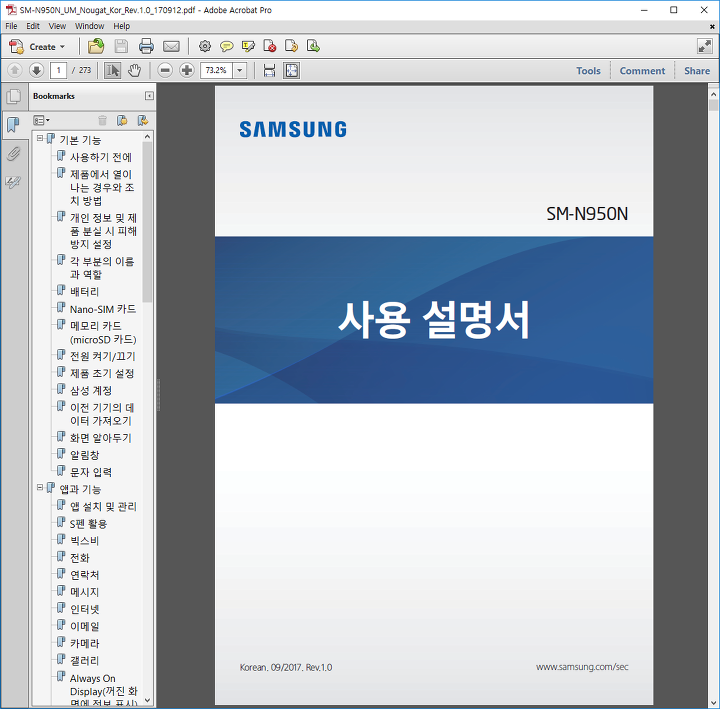
Task: Open the 카메라 bookmark
Action: (84, 643)
